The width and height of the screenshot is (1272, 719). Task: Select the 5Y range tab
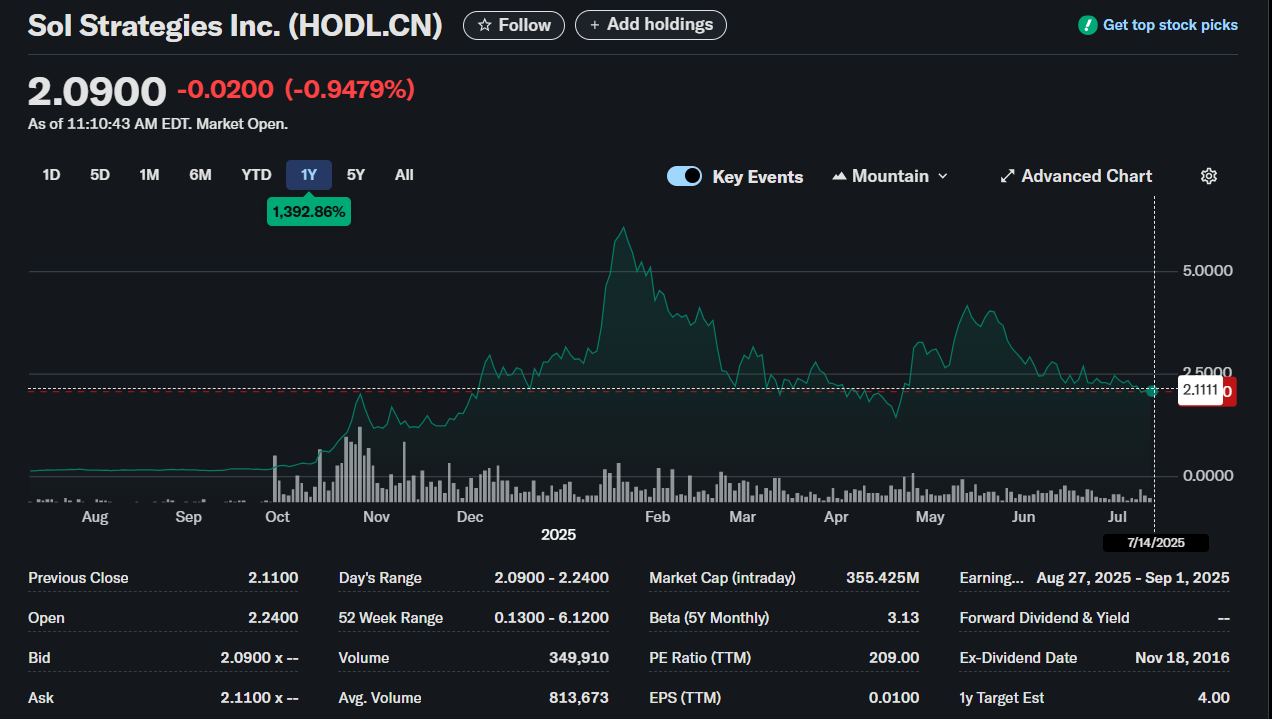click(x=356, y=175)
